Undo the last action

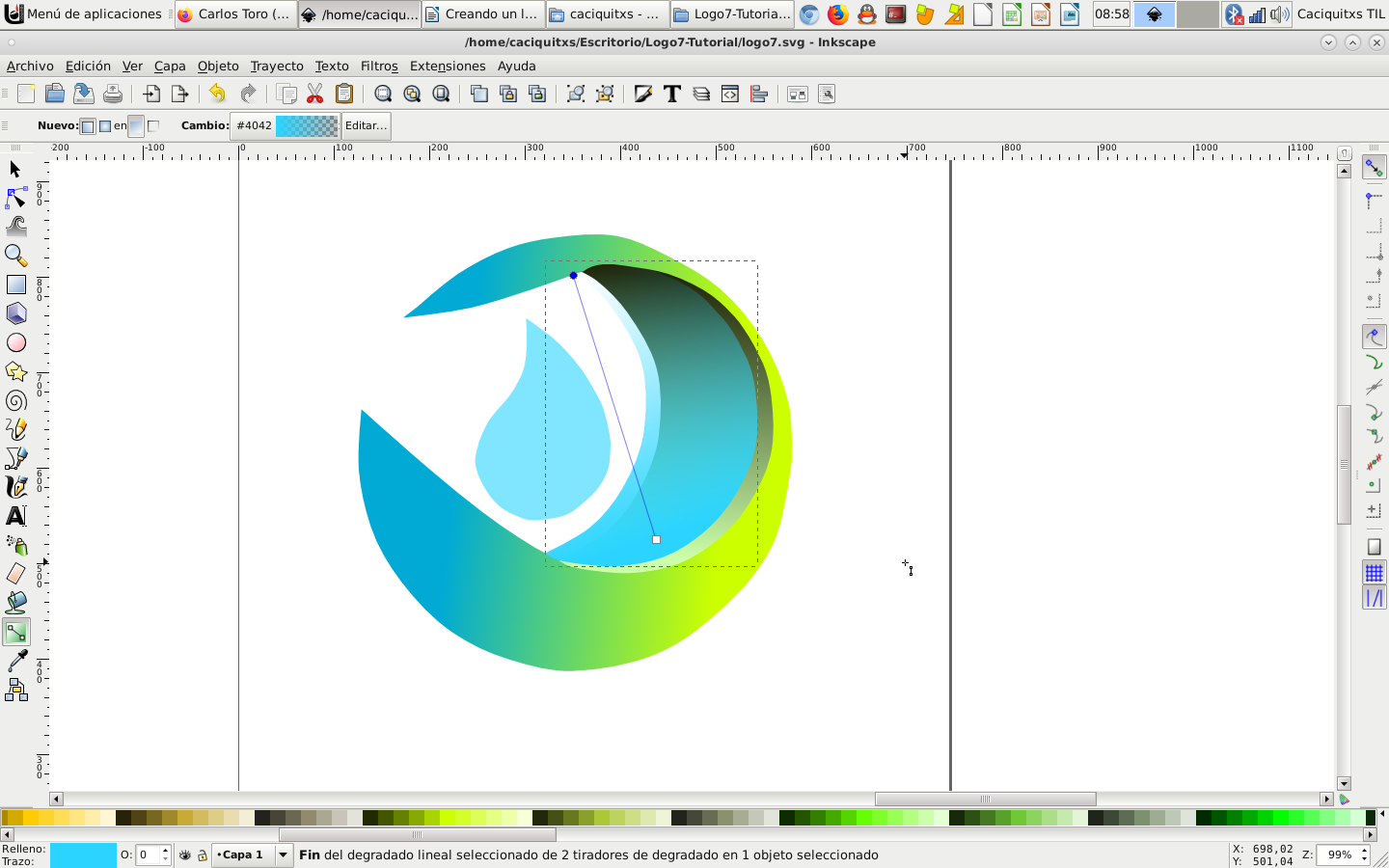point(217,94)
